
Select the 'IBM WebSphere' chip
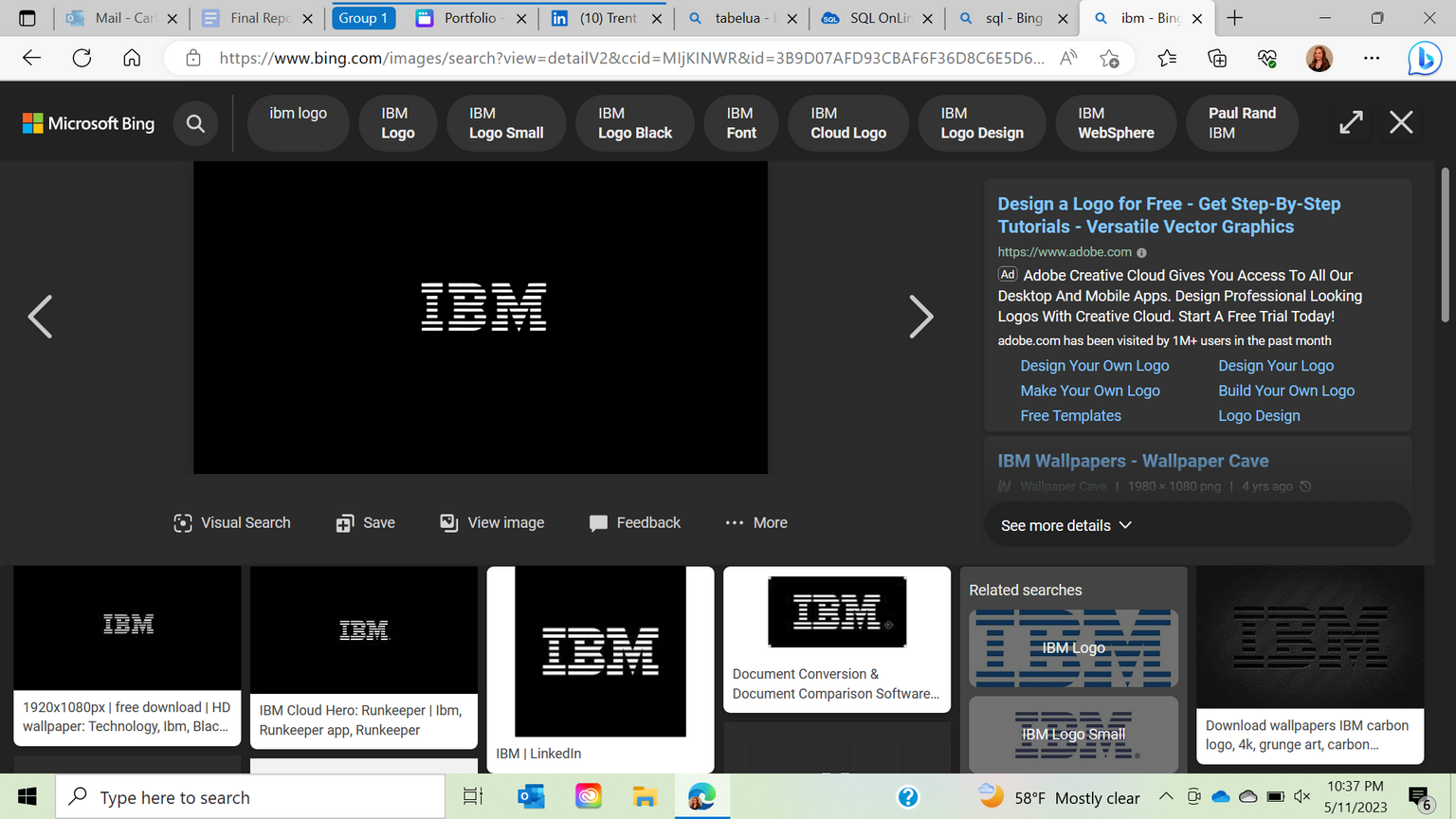[x=1116, y=123]
